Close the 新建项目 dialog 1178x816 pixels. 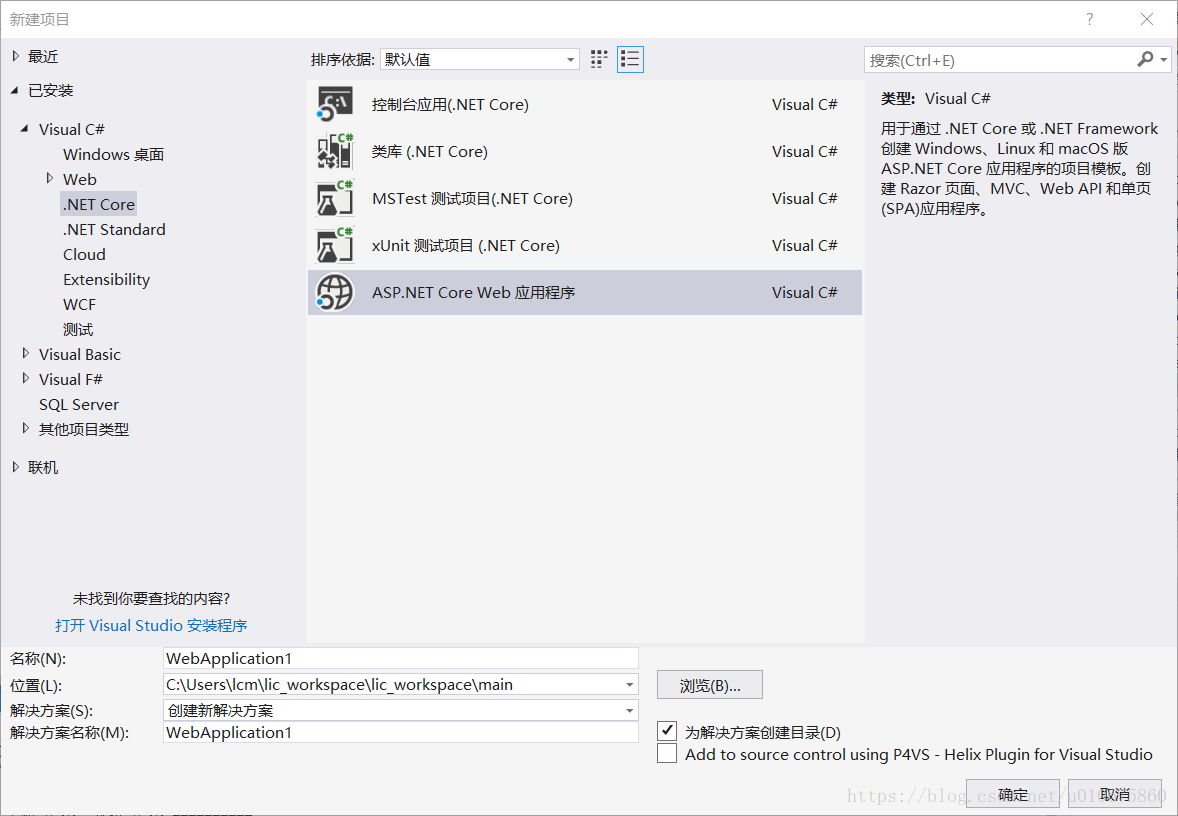(x=1146, y=19)
